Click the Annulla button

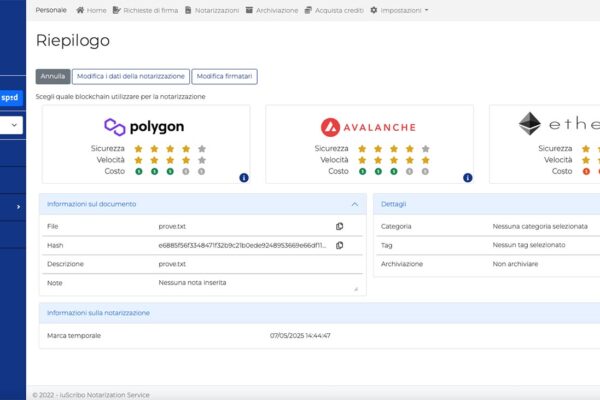click(53, 77)
